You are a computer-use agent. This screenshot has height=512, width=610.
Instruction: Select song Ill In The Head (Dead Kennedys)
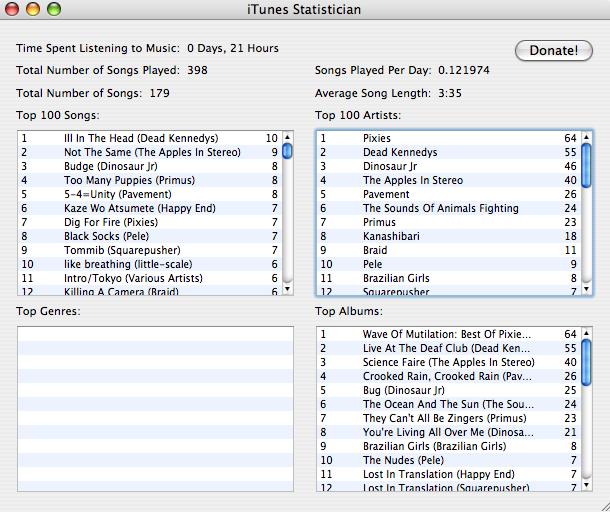tap(150, 138)
